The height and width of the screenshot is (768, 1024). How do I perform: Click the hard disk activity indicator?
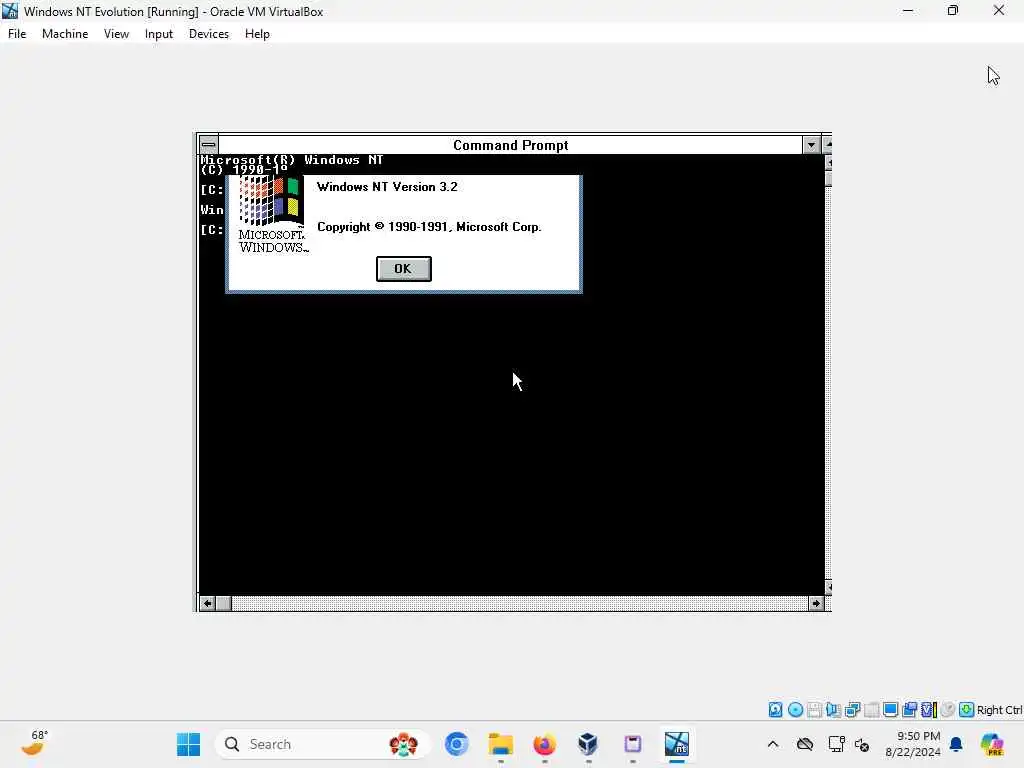(775, 710)
